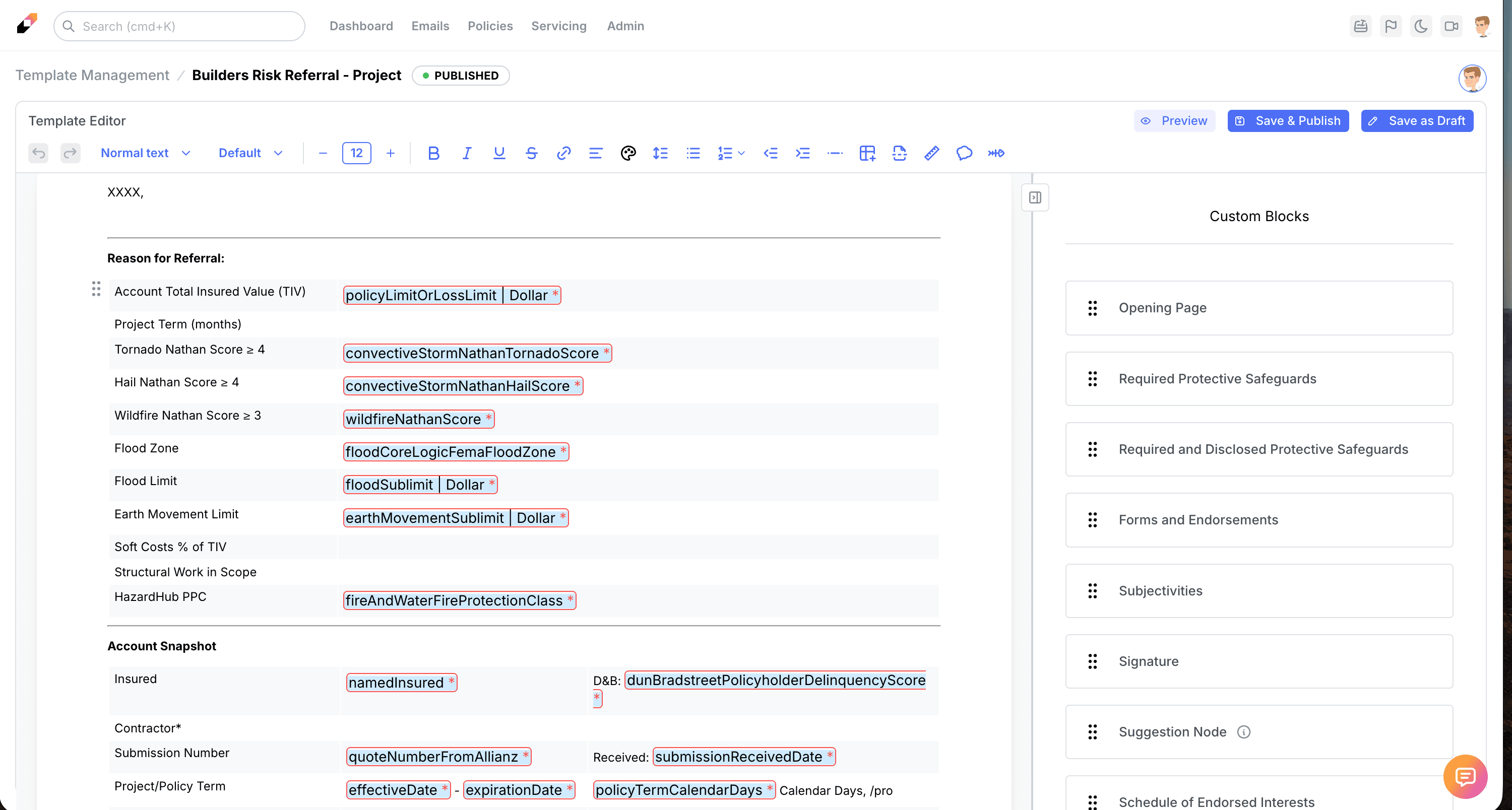1512x810 pixels.
Task: Open the chat support bubble
Action: [1466, 777]
